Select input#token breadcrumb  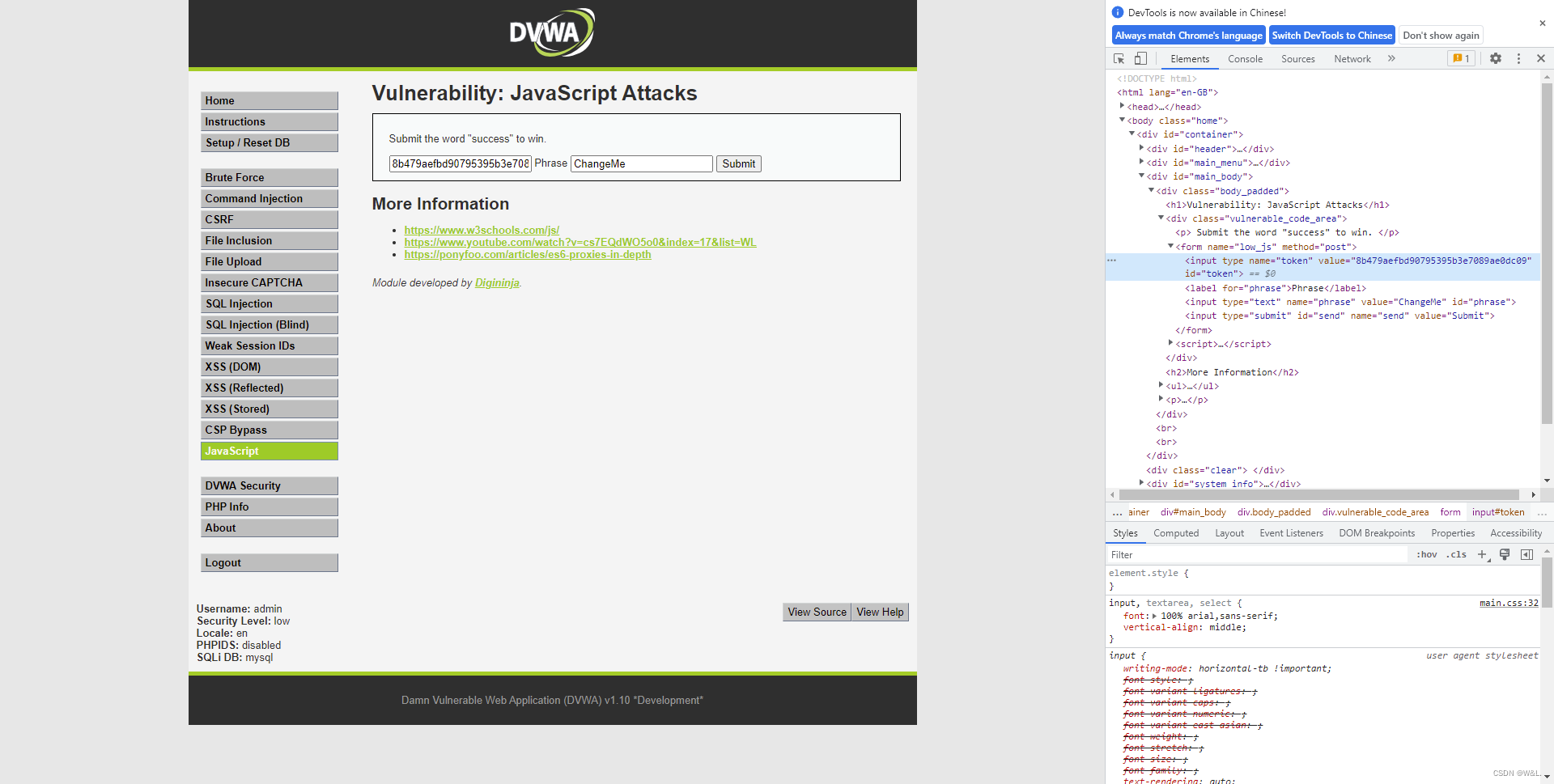pos(1498,512)
